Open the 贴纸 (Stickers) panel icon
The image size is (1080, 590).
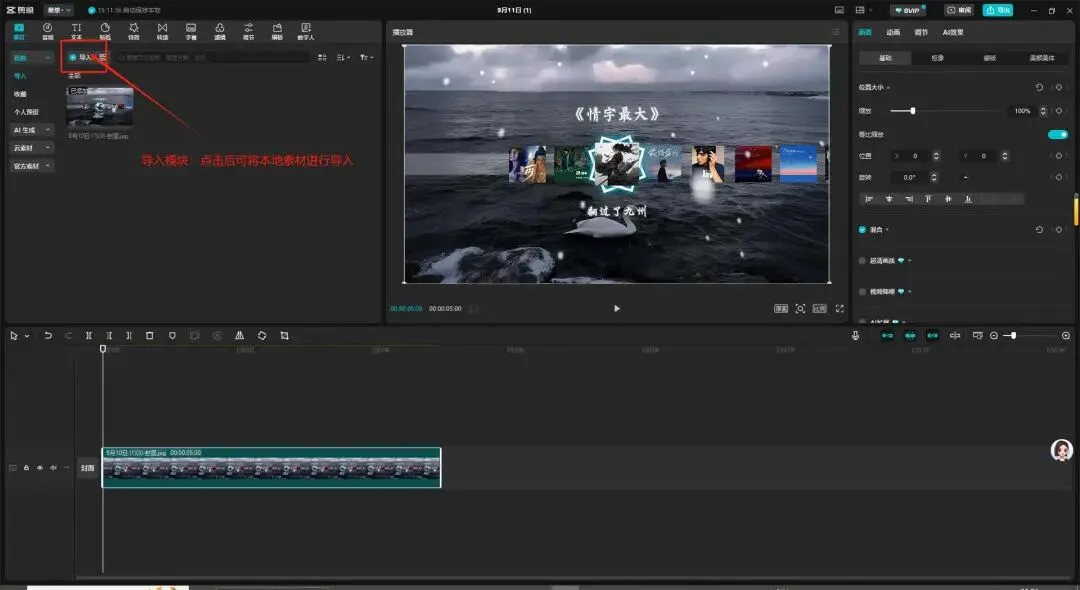coord(105,30)
